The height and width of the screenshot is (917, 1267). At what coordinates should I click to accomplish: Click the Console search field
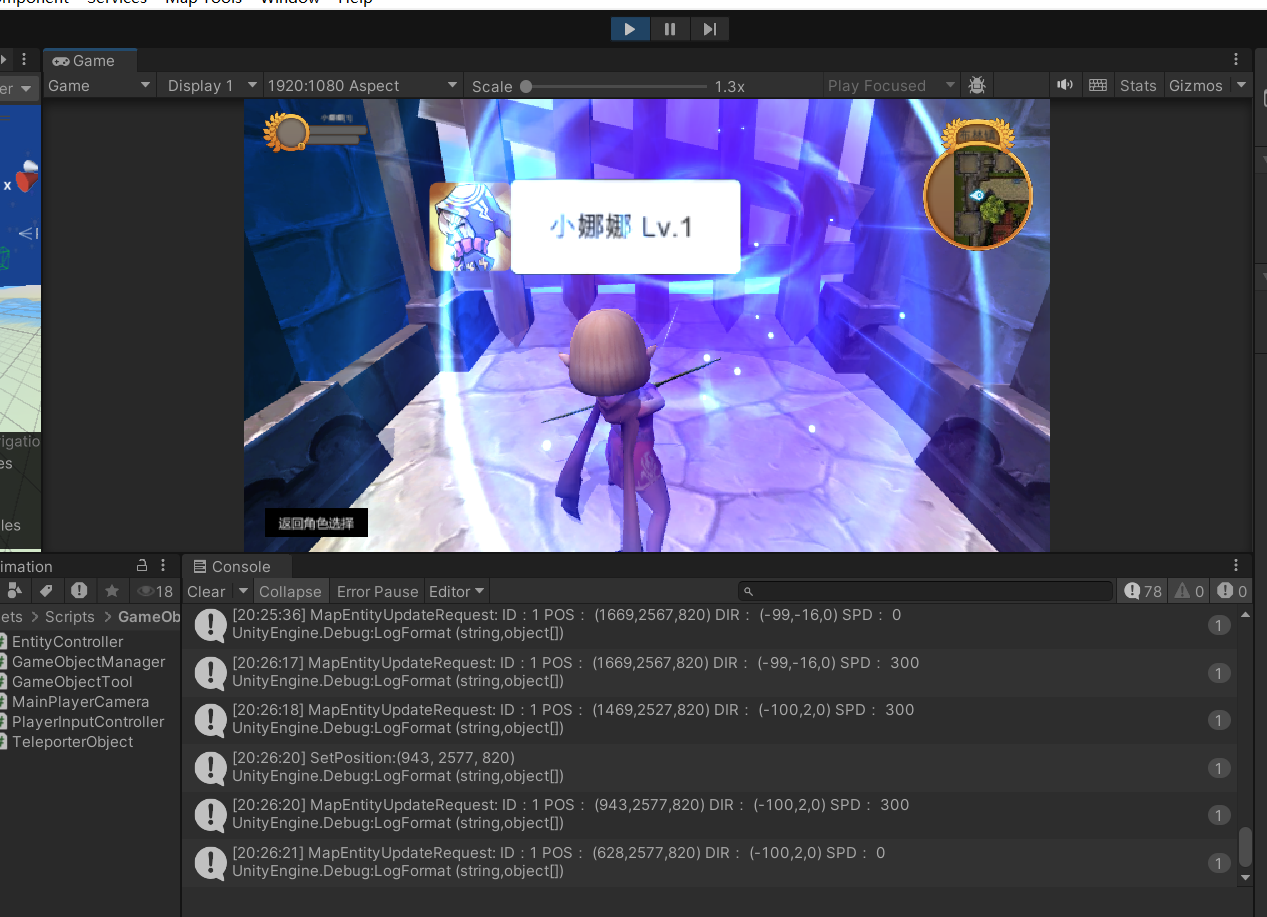[925, 591]
